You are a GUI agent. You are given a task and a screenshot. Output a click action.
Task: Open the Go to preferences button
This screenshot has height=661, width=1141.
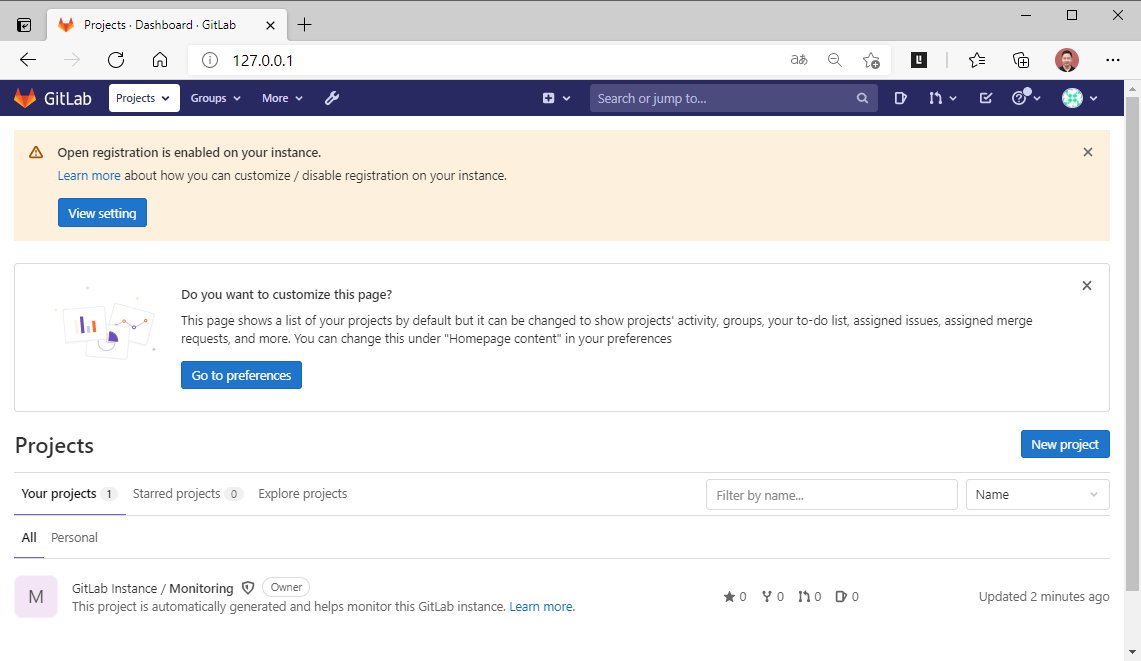241,375
